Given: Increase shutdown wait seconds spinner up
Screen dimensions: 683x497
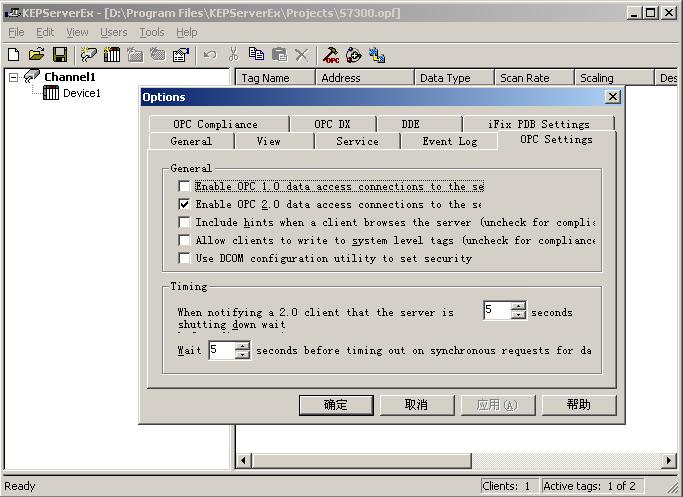Looking at the screenshot, I should 518,306.
